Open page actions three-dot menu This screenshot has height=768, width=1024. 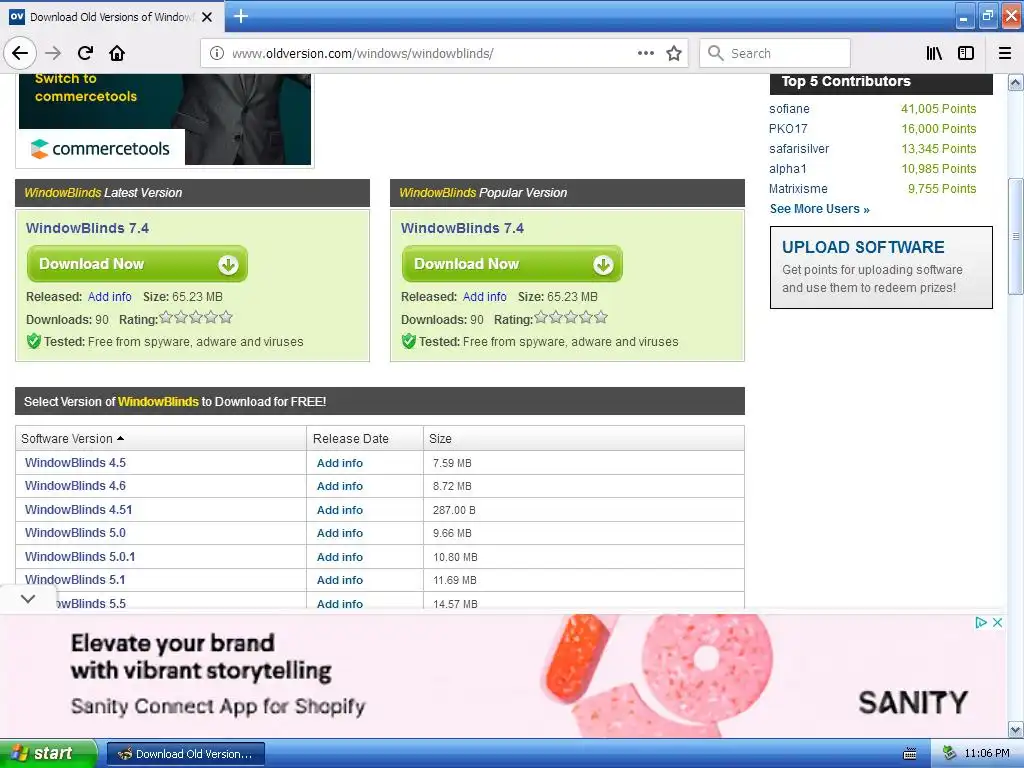pos(645,53)
